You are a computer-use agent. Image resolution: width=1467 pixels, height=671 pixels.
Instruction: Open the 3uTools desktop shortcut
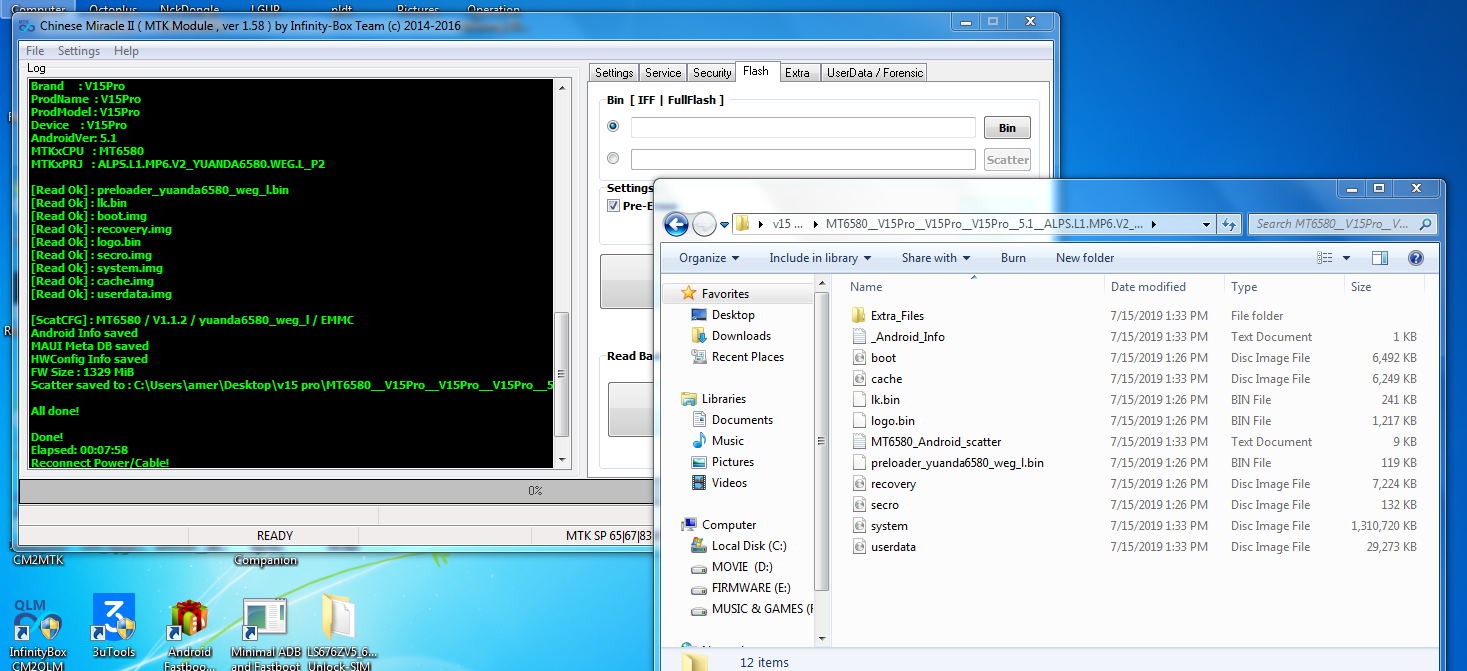click(x=113, y=628)
